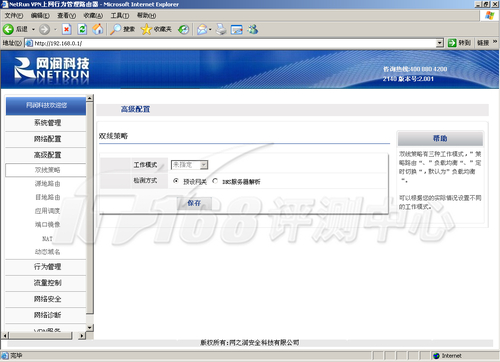The height and width of the screenshot is (362, 500).
Task: Print page with printer icon
Action: (x=221, y=29)
